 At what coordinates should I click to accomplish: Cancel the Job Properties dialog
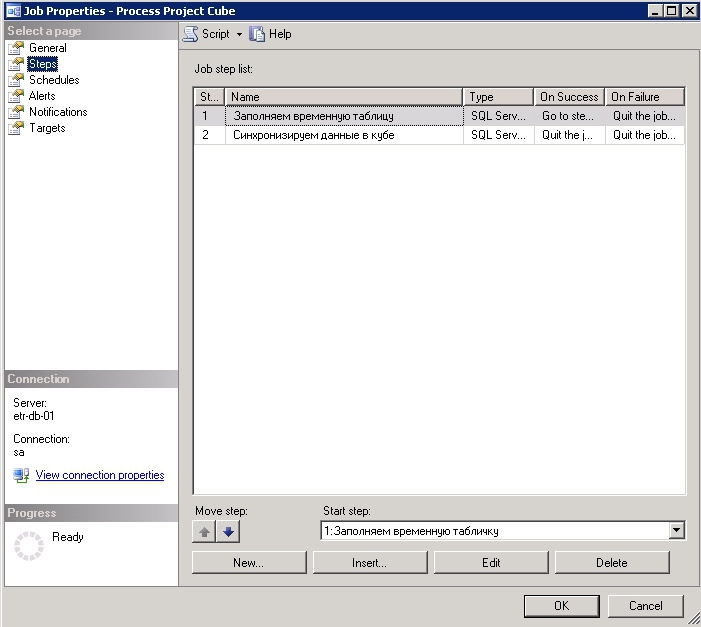click(x=646, y=606)
